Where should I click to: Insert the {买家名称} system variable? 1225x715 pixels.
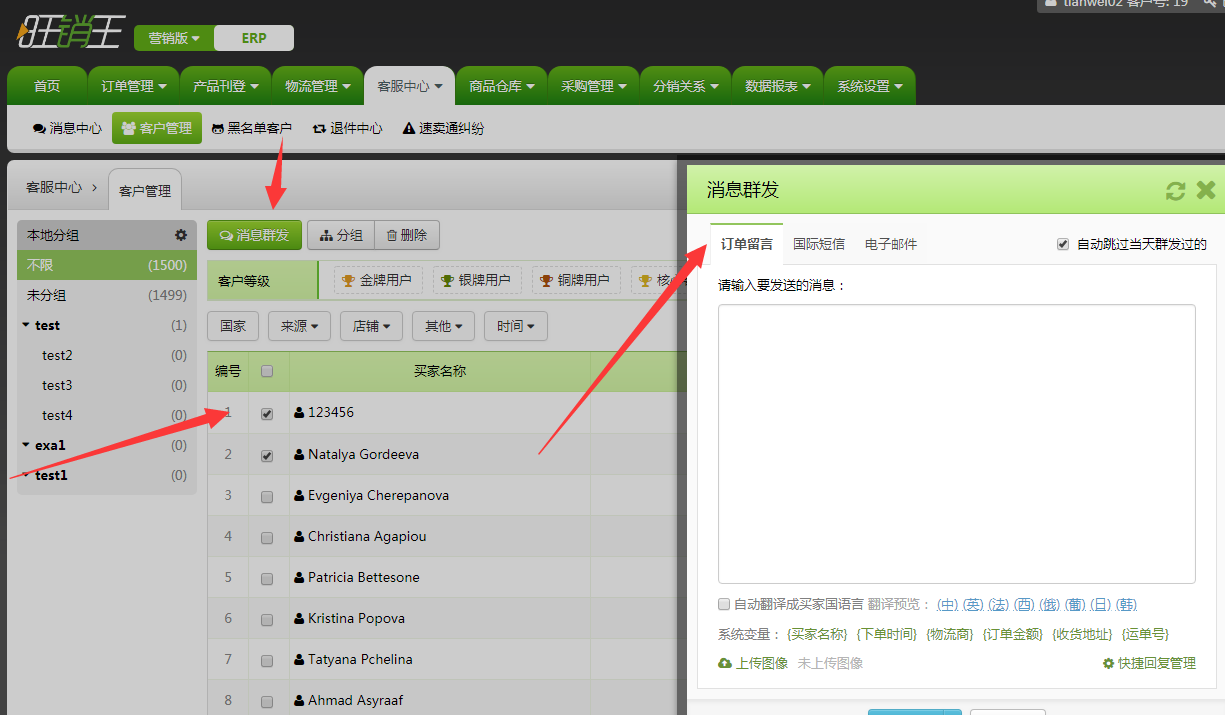(x=817, y=634)
